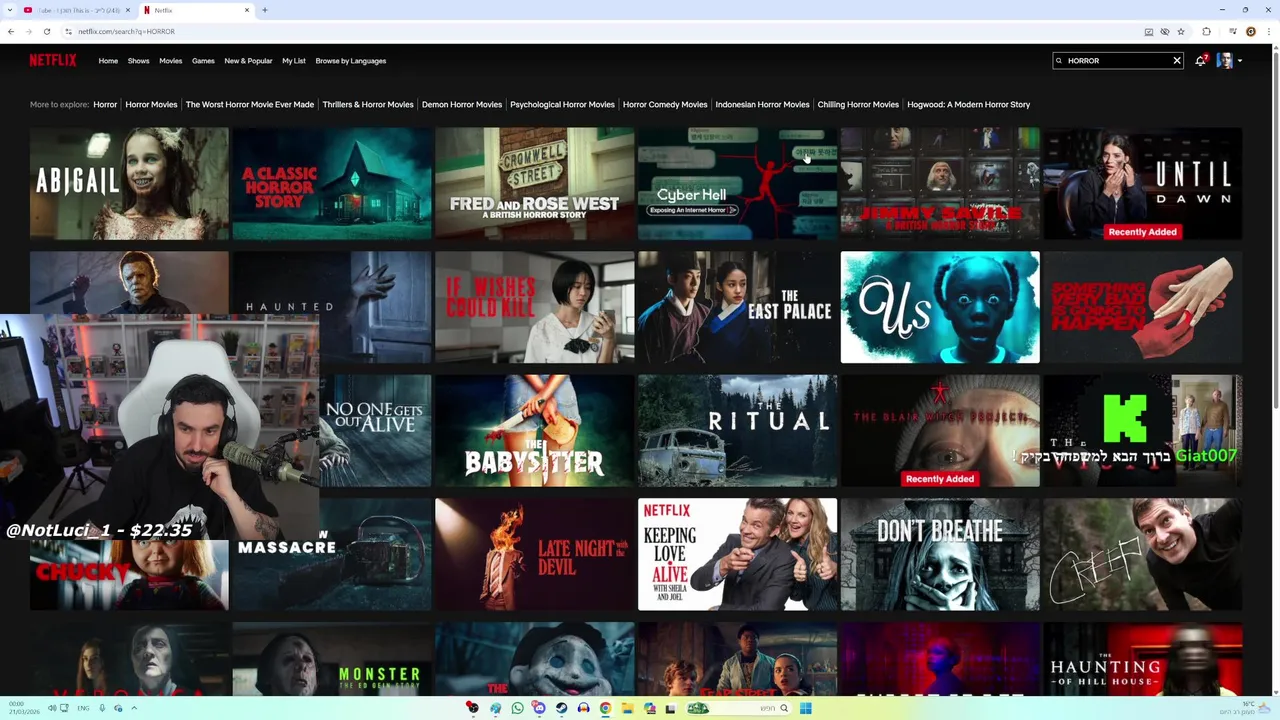Click the taskbar volume speaker icon
This screenshot has width=1280, height=720.
pos(52,708)
